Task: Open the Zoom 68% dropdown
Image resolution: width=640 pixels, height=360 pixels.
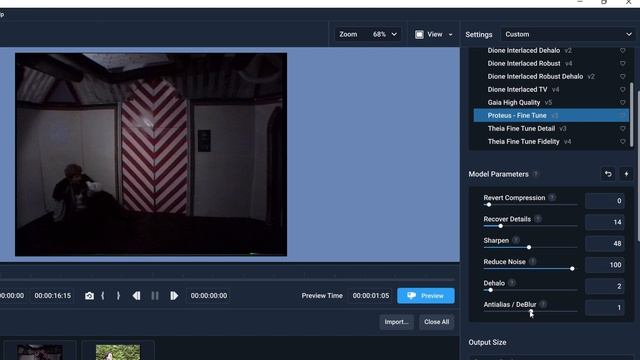Action: (367, 34)
